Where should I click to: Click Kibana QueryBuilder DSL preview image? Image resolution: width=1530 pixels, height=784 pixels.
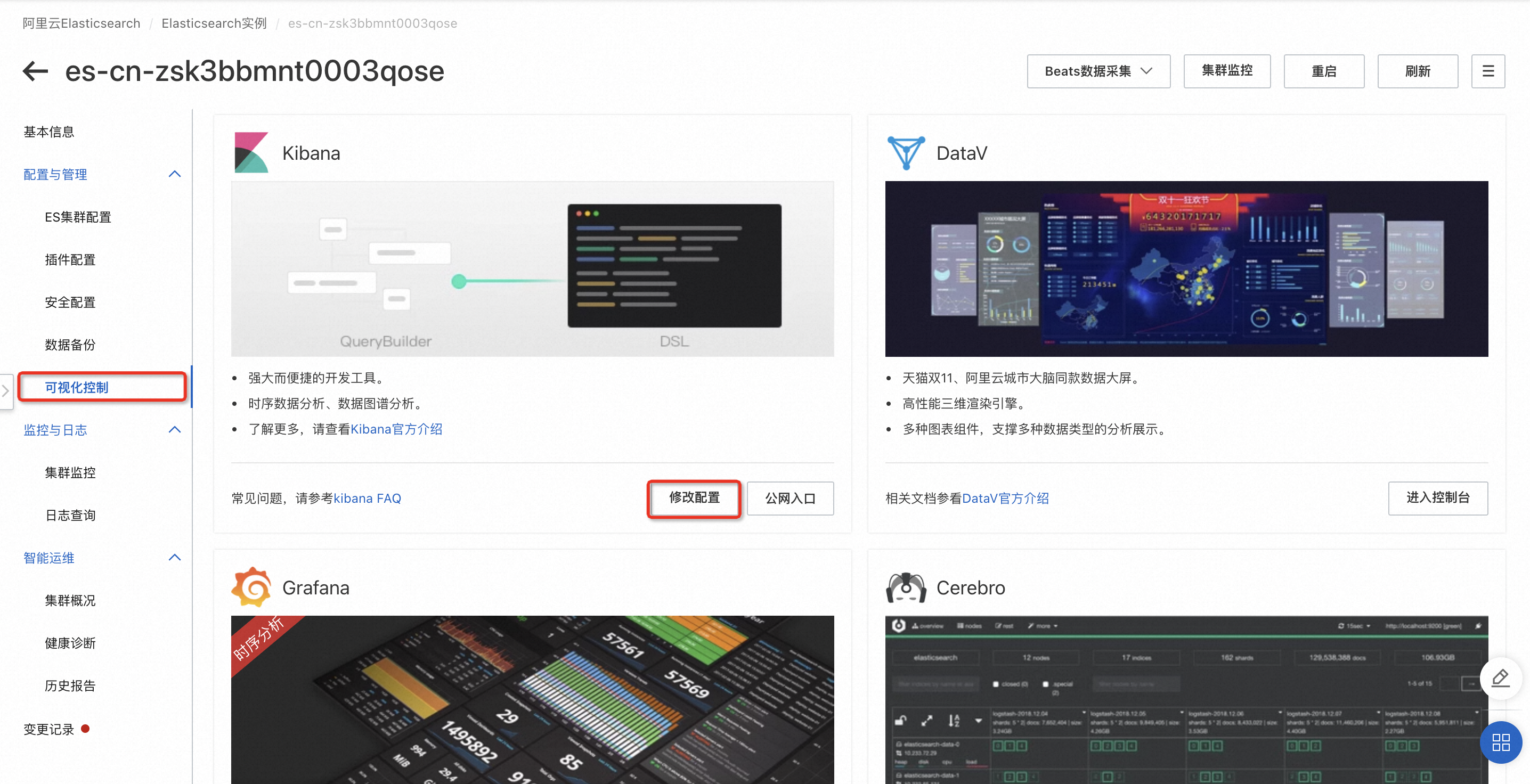(532, 268)
